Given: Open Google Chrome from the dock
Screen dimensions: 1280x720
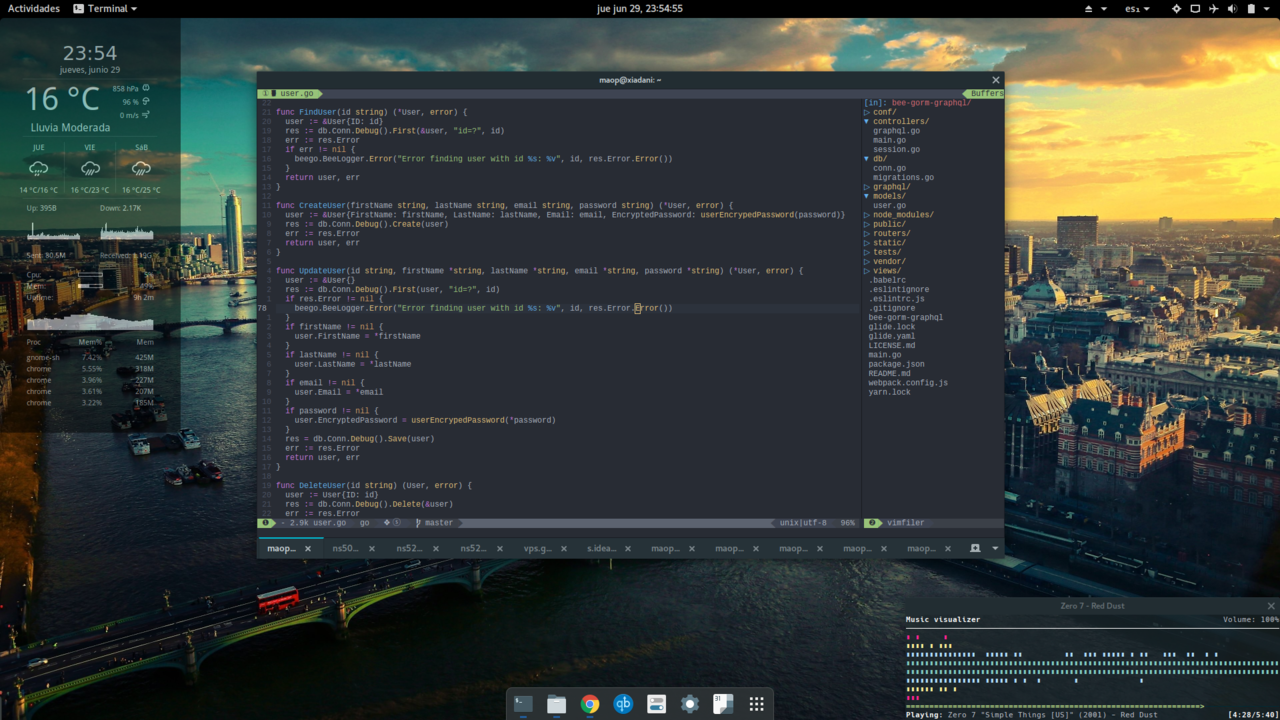Looking at the screenshot, I should coord(590,704).
